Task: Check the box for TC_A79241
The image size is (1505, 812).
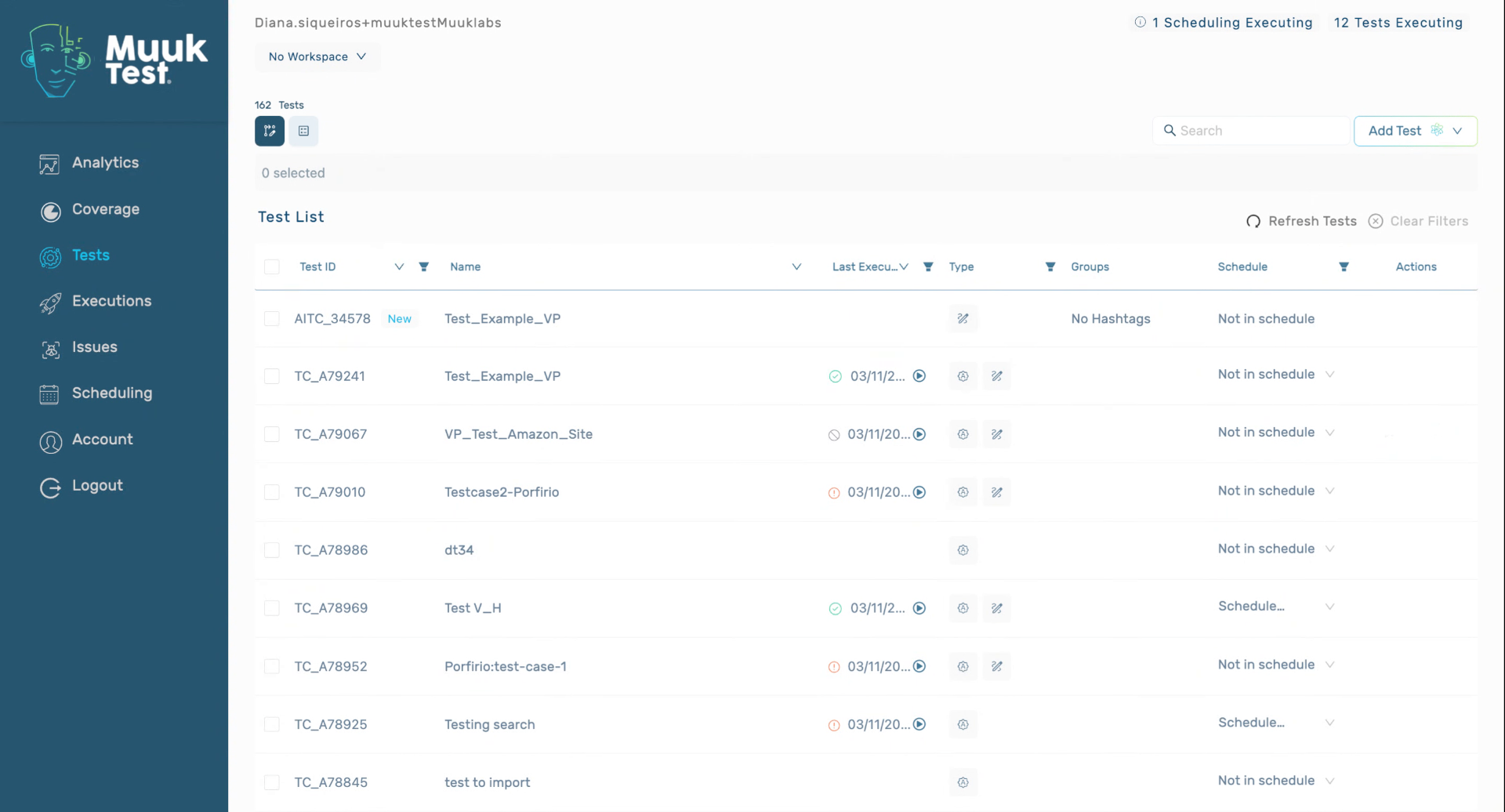Action: tap(272, 376)
